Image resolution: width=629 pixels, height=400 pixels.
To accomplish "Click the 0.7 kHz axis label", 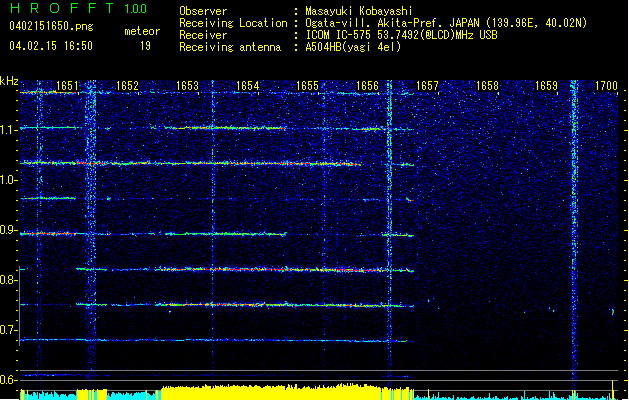I will (8, 330).
